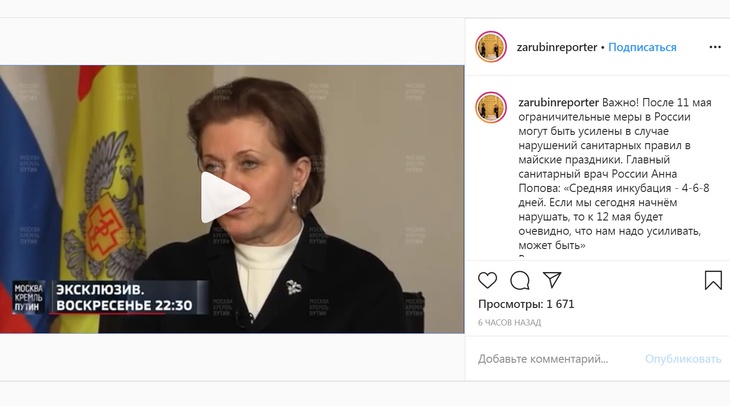Viewport: 730px width, 406px height.
Task: Save the post with the bookmark icon
Action: pyautogui.click(x=713, y=280)
